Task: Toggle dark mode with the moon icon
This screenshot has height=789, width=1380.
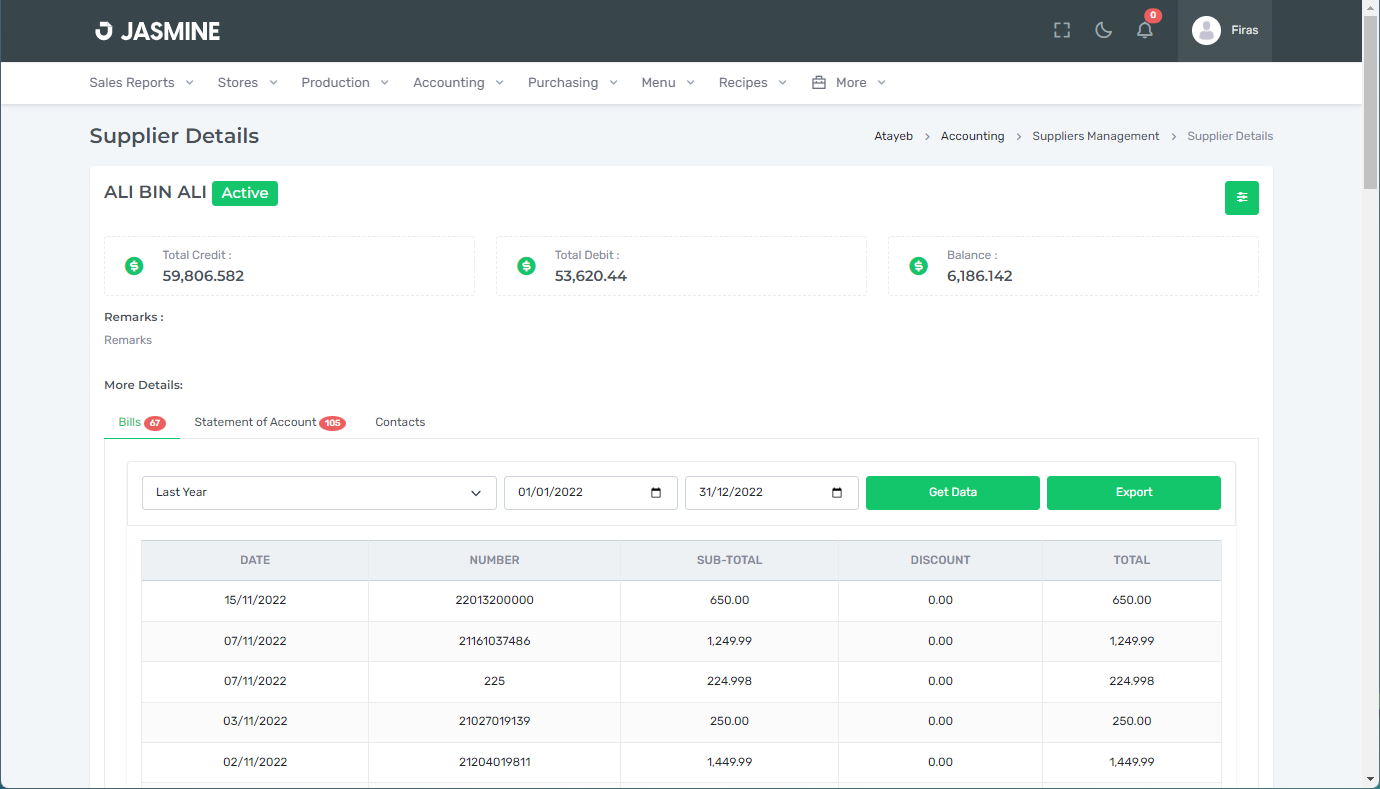Action: pyautogui.click(x=1104, y=31)
